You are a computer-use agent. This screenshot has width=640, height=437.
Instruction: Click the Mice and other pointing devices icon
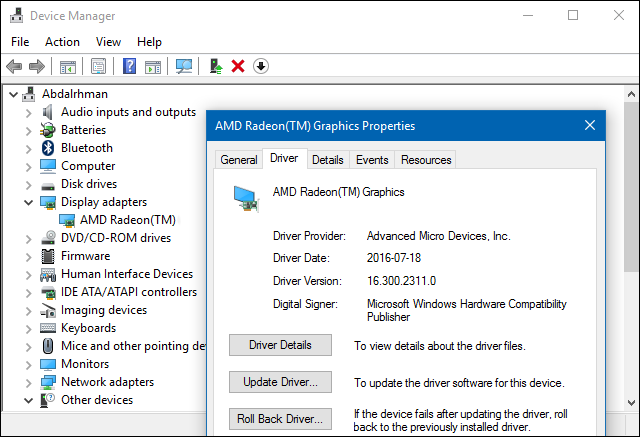click(x=48, y=346)
